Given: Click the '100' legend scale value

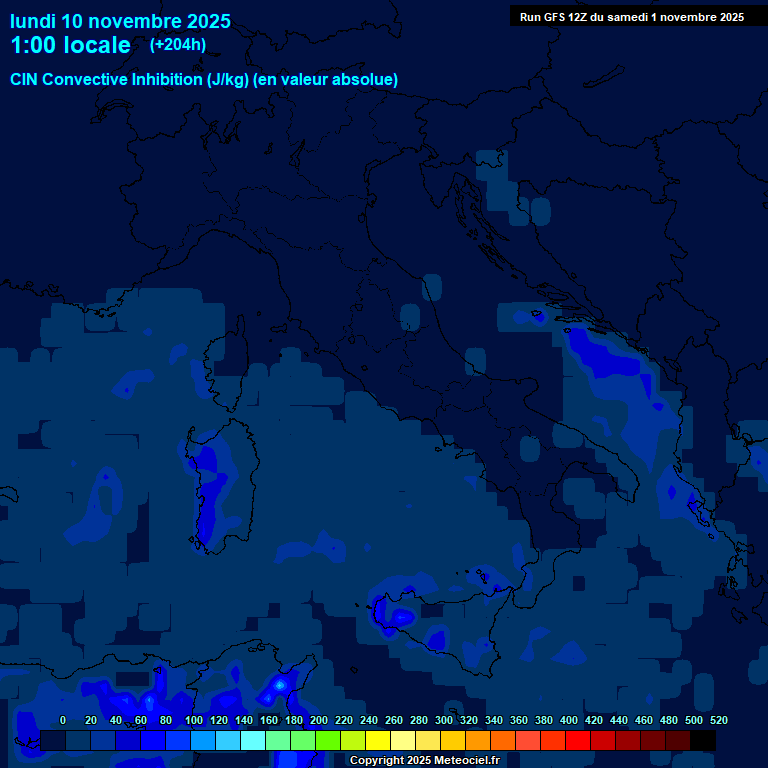Looking at the screenshot, I should pos(194,720).
